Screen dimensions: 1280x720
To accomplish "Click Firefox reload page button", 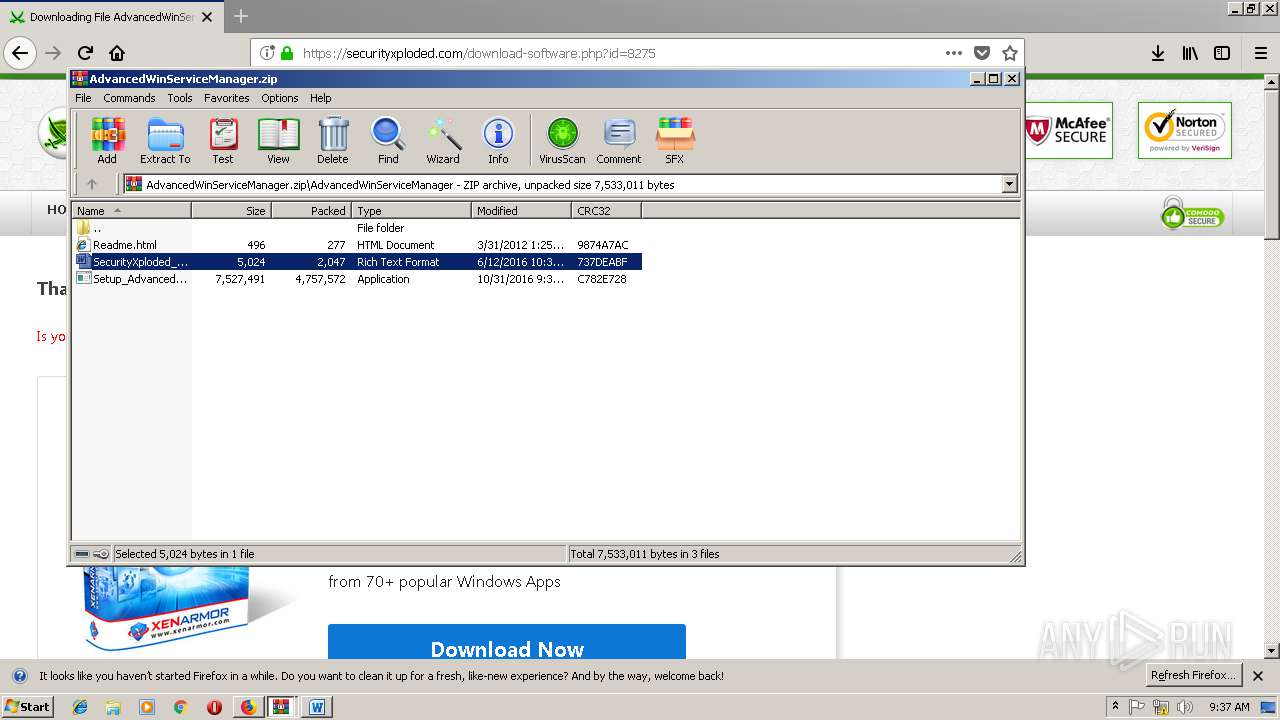I will (85, 53).
